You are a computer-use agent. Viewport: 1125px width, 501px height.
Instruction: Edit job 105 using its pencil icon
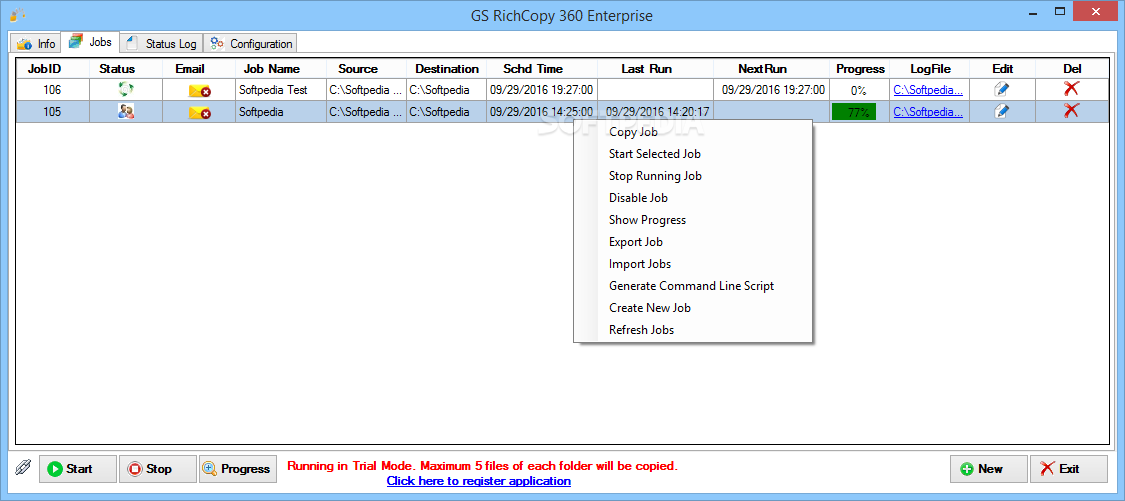point(1002,111)
